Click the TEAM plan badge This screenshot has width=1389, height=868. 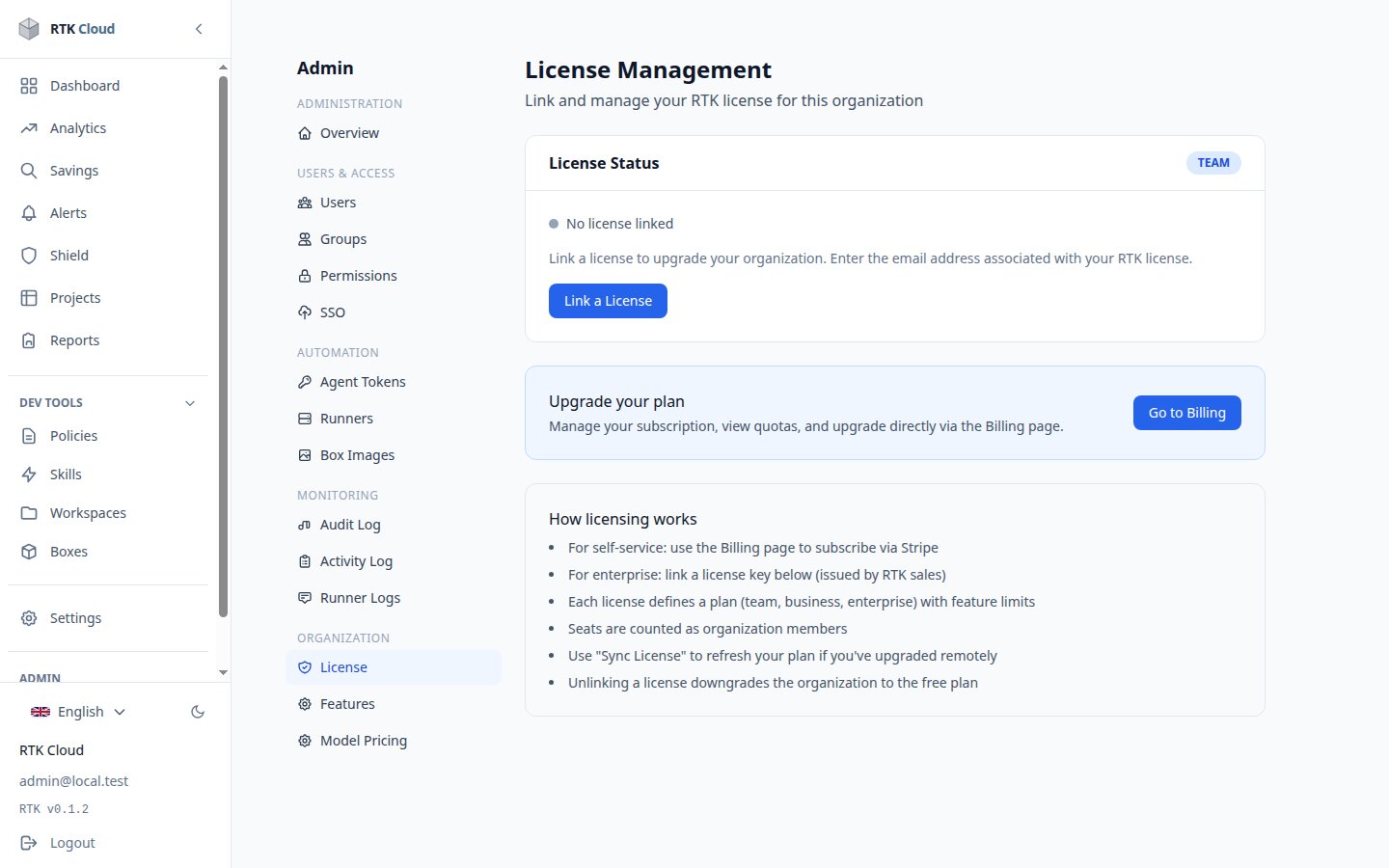(1213, 163)
